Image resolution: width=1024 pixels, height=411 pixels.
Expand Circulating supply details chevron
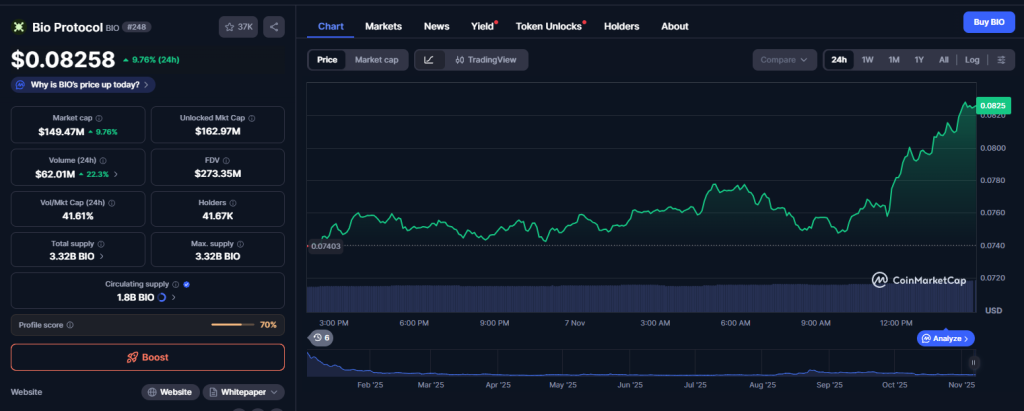pos(174,298)
